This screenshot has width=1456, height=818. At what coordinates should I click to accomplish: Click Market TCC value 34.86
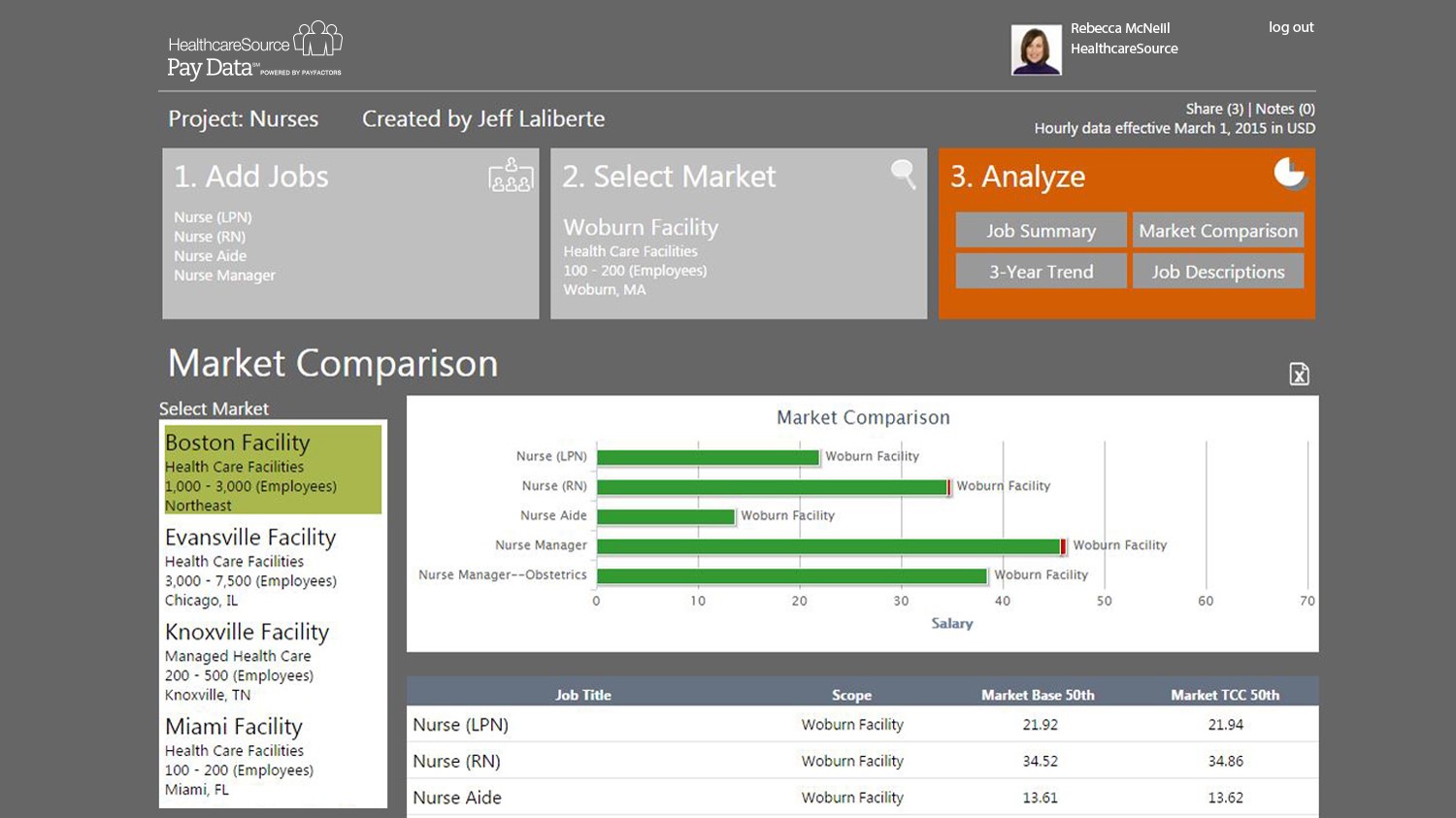click(x=1225, y=762)
